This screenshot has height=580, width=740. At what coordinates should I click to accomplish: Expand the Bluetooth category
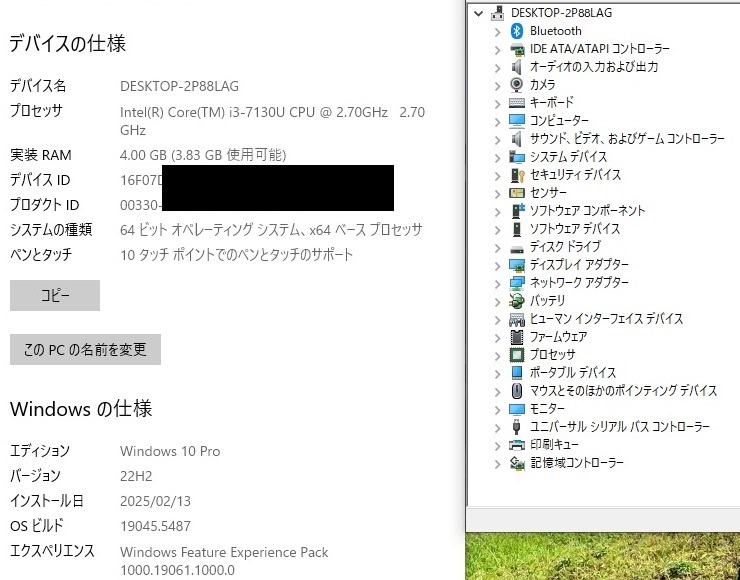497,32
